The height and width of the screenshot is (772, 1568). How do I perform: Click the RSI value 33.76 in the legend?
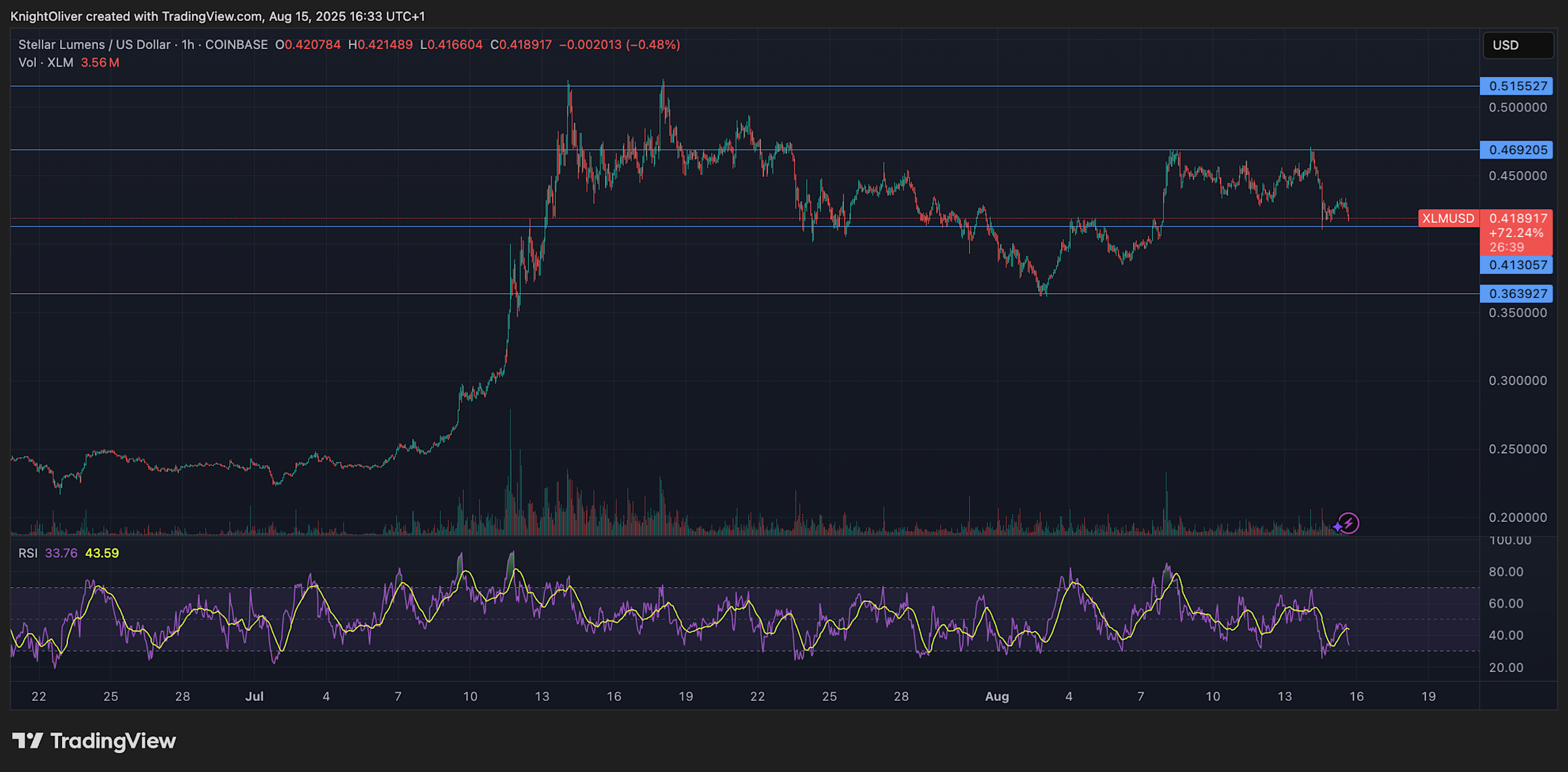point(61,553)
